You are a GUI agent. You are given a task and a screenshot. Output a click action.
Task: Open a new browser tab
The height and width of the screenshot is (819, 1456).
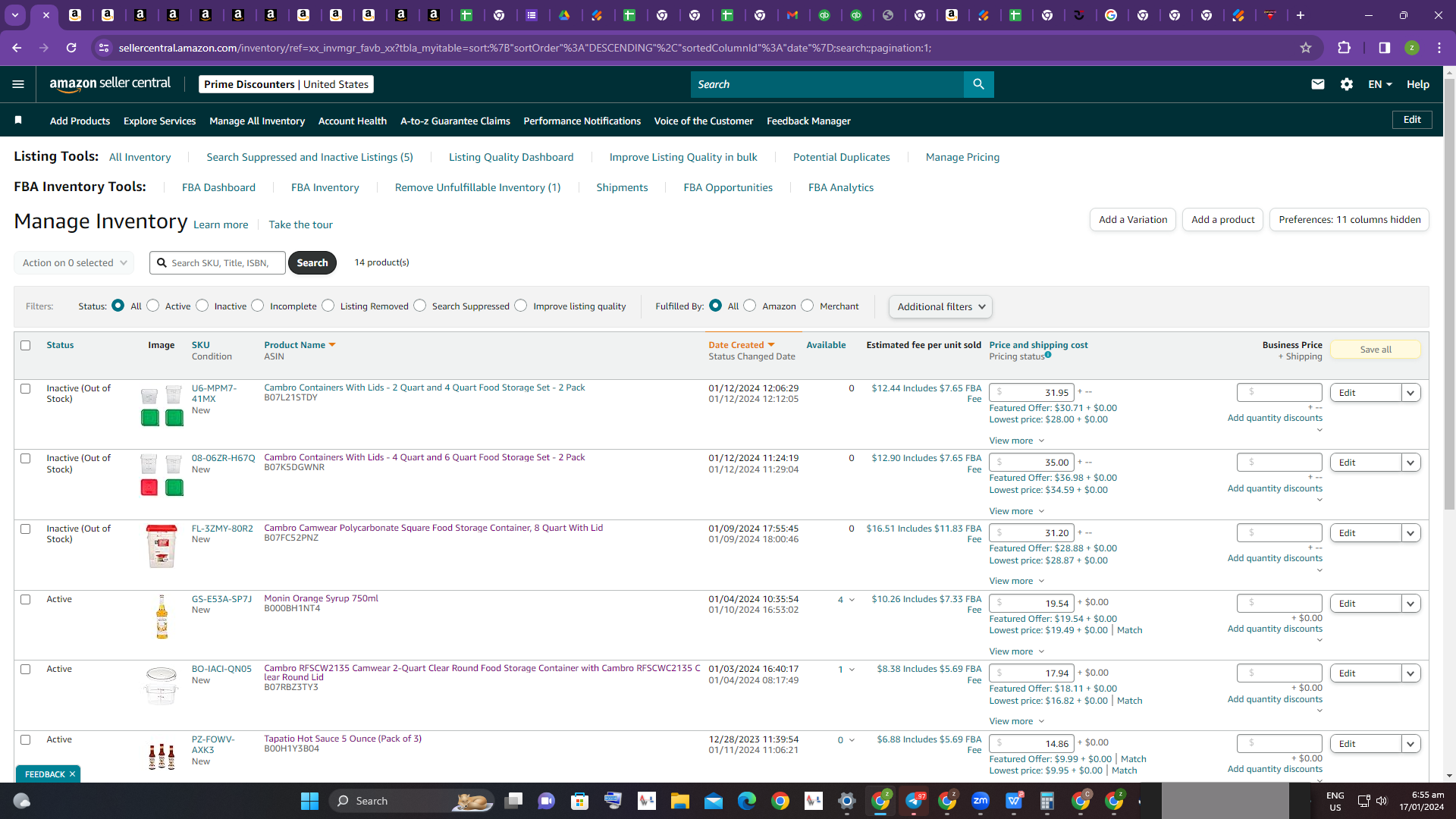pyautogui.click(x=1300, y=15)
